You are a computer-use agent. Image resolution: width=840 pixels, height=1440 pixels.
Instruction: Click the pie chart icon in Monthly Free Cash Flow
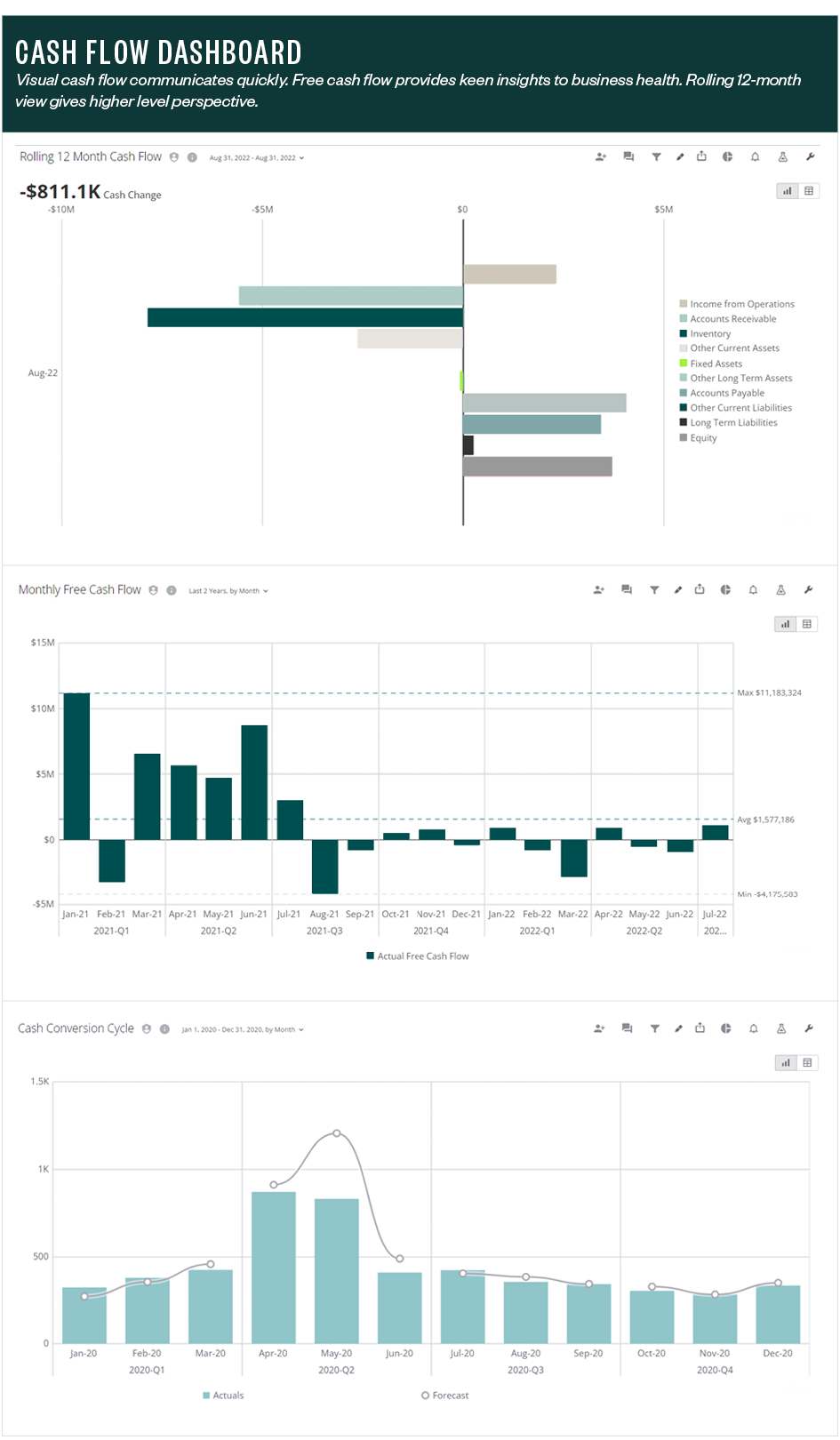725,590
